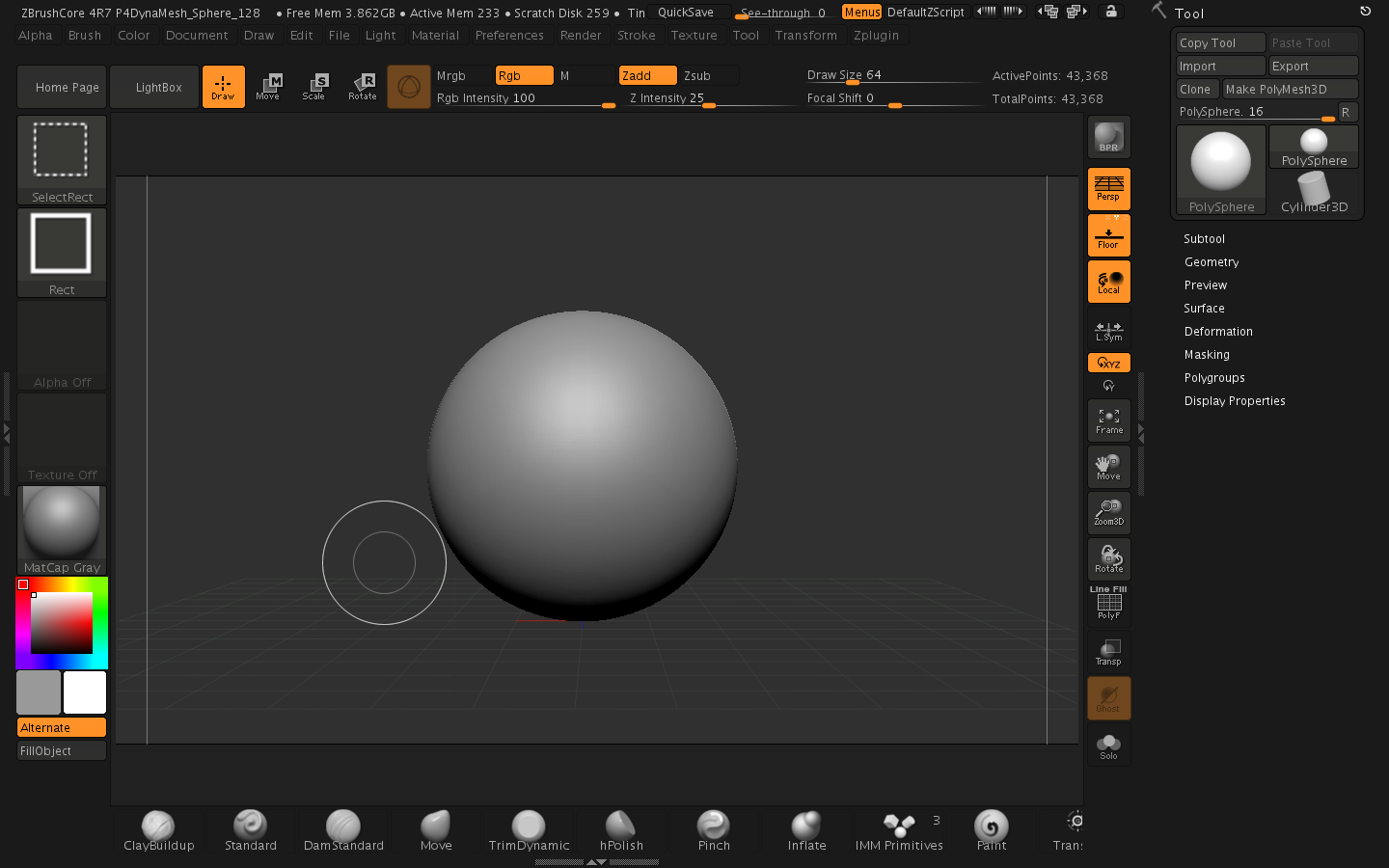Toggle Zadd sculpting mode off
This screenshot has height=868, width=1389.
tap(647, 75)
